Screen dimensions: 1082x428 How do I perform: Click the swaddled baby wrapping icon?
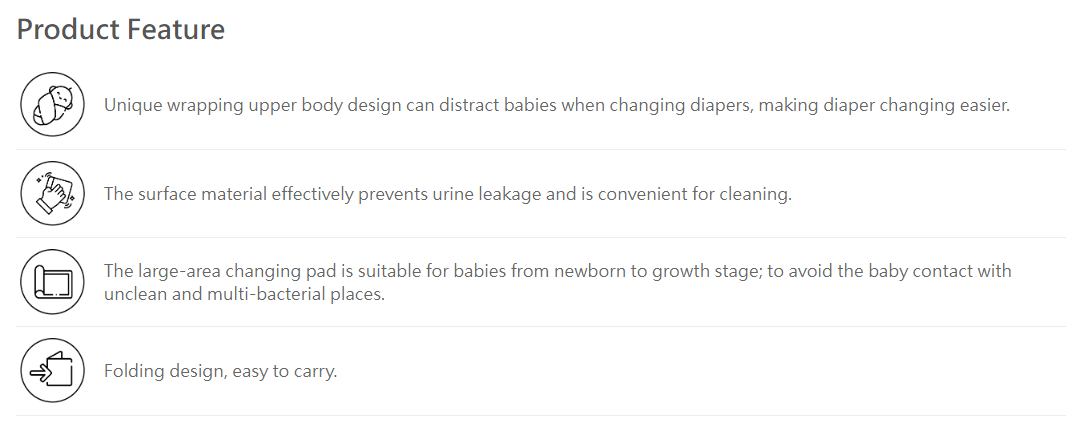(x=52, y=104)
